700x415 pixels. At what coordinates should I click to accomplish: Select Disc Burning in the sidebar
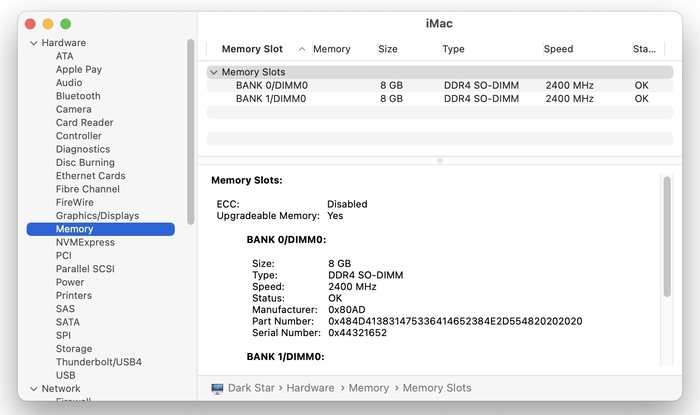coord(85,162)
